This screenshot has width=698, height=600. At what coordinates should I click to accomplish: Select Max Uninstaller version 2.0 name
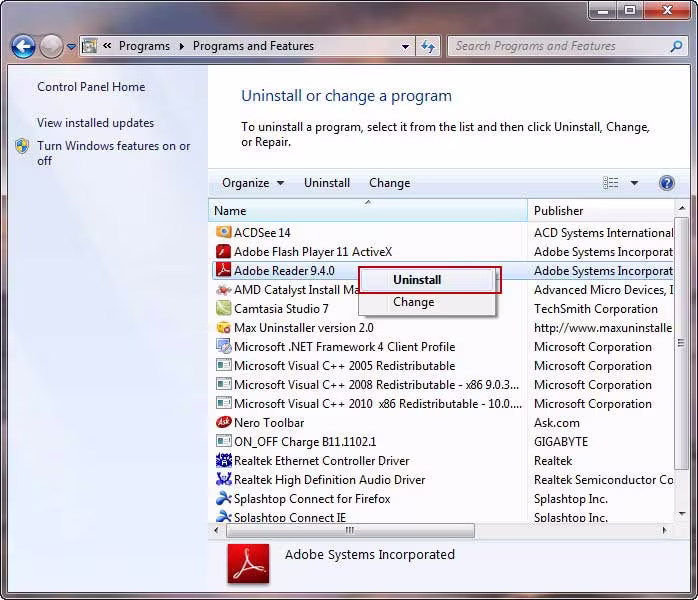(x=304, y=328)
